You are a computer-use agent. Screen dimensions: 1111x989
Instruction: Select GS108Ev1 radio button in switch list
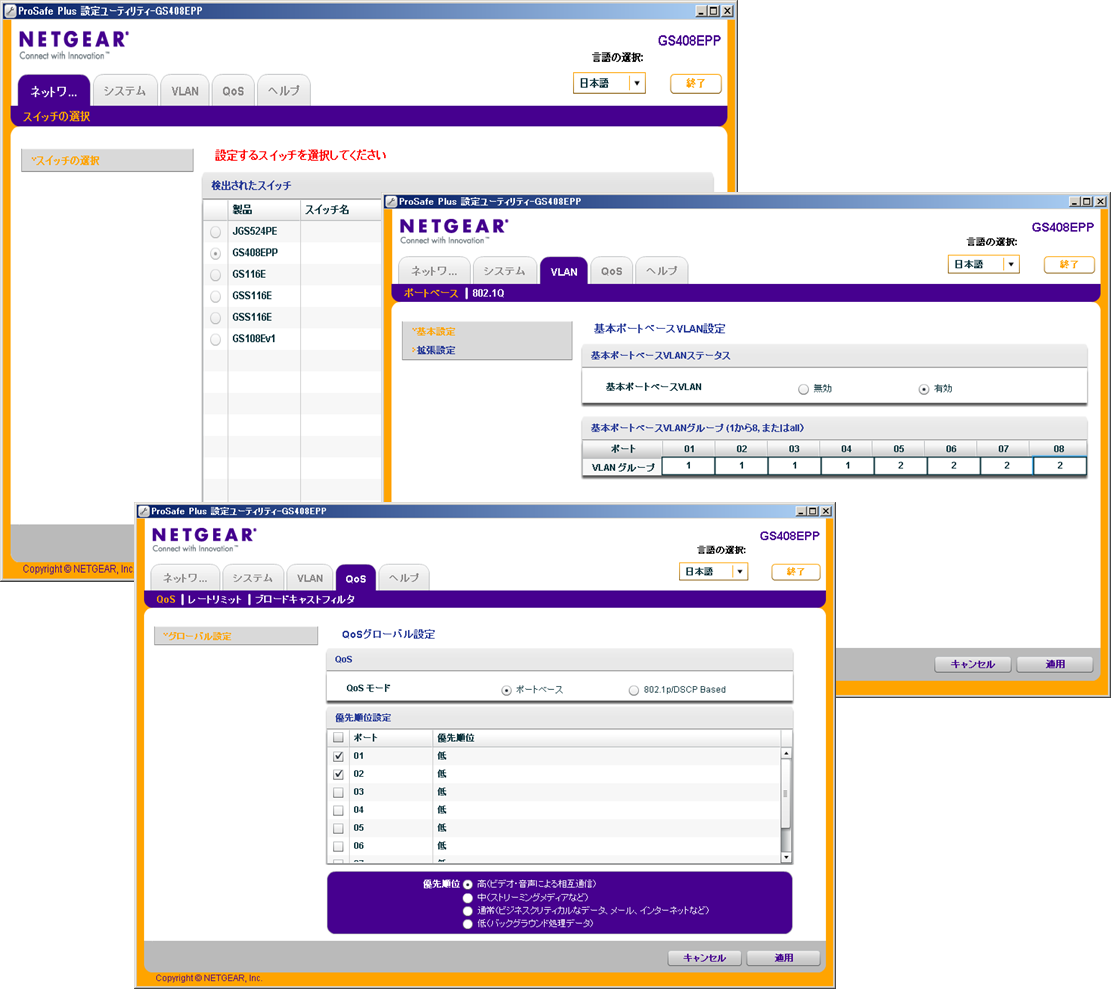[215, 339]
